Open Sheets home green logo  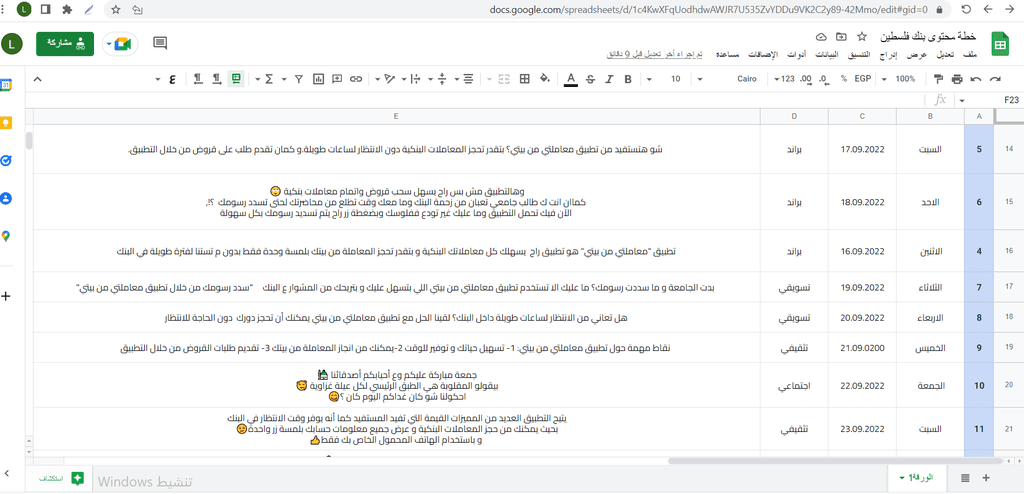coord(1000,44)
